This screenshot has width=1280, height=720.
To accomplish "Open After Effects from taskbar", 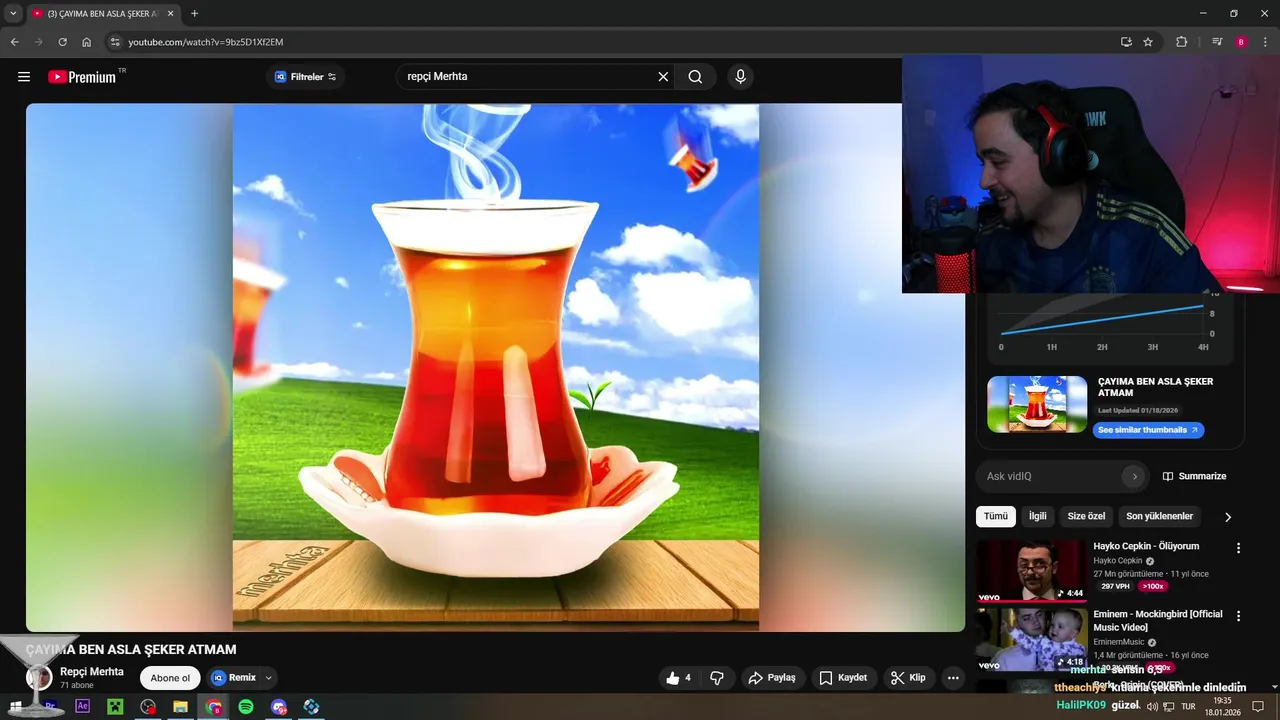I will (x=83, y=706).
